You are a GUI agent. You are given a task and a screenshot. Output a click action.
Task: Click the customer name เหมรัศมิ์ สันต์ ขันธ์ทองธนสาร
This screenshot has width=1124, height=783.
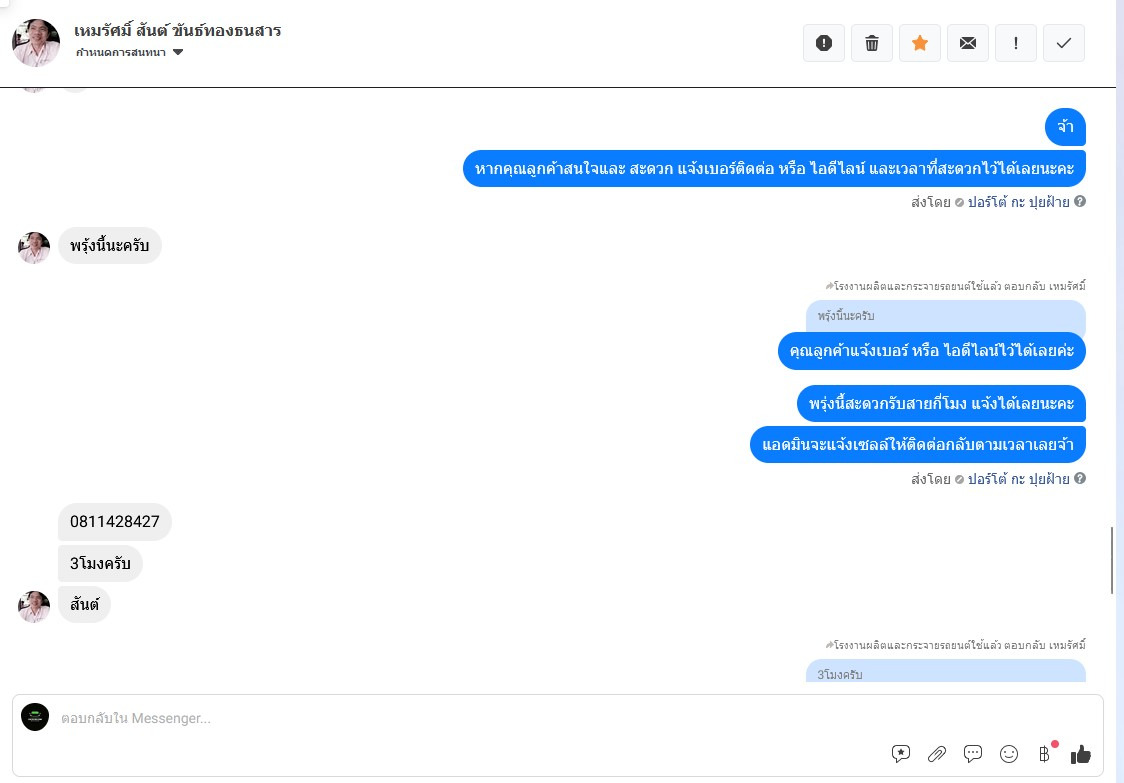coord(177,31)
